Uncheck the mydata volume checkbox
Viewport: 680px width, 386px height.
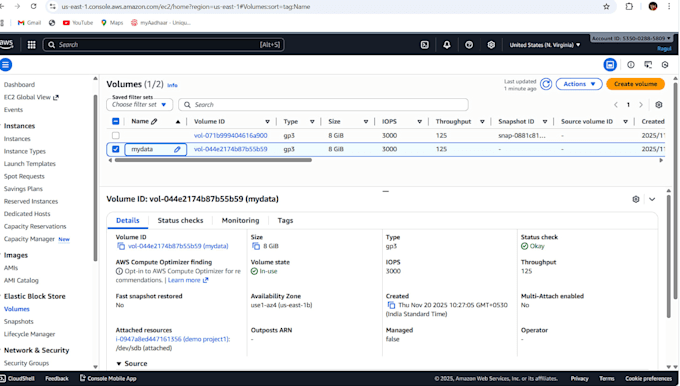click(x=116, y=149)
